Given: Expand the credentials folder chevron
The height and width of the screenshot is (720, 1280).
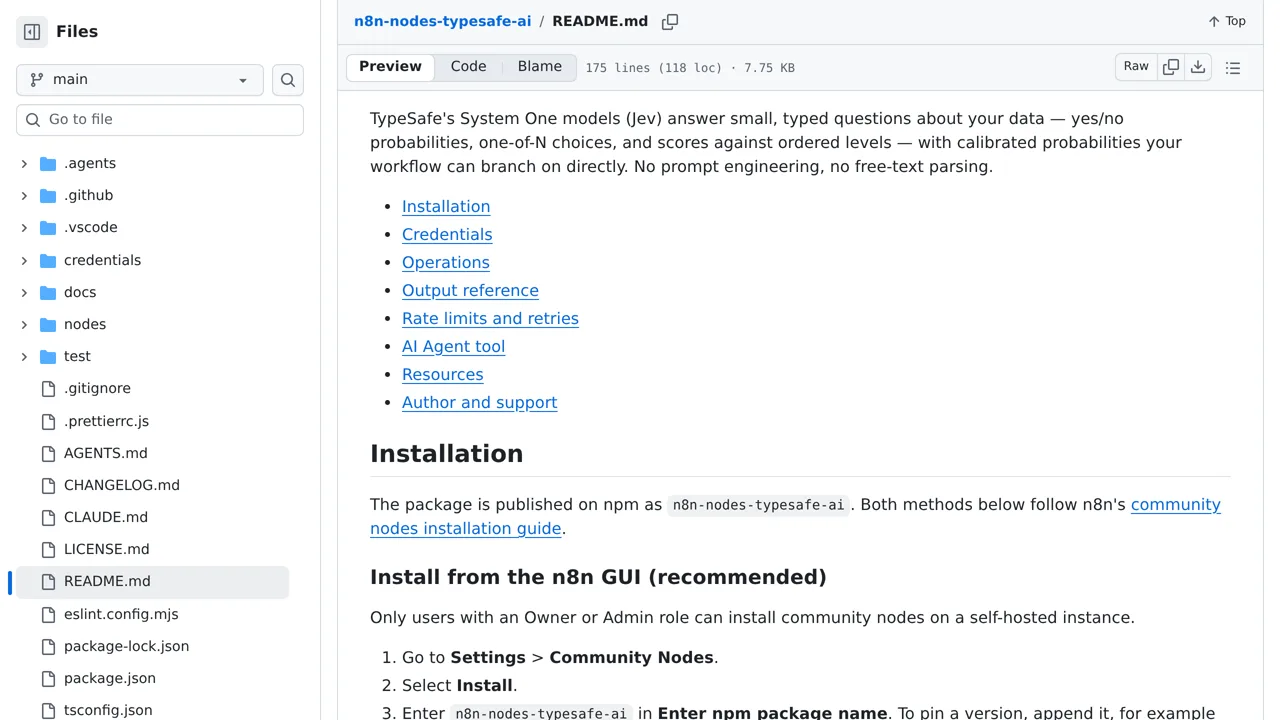Looking at the screenshot, I should (x=24, y=260).
